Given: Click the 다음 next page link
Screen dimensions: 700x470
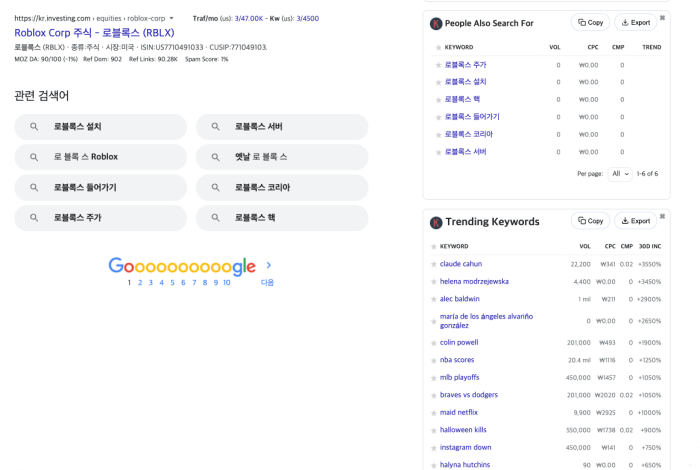Looking at the screenshot, I should [267, 283].
